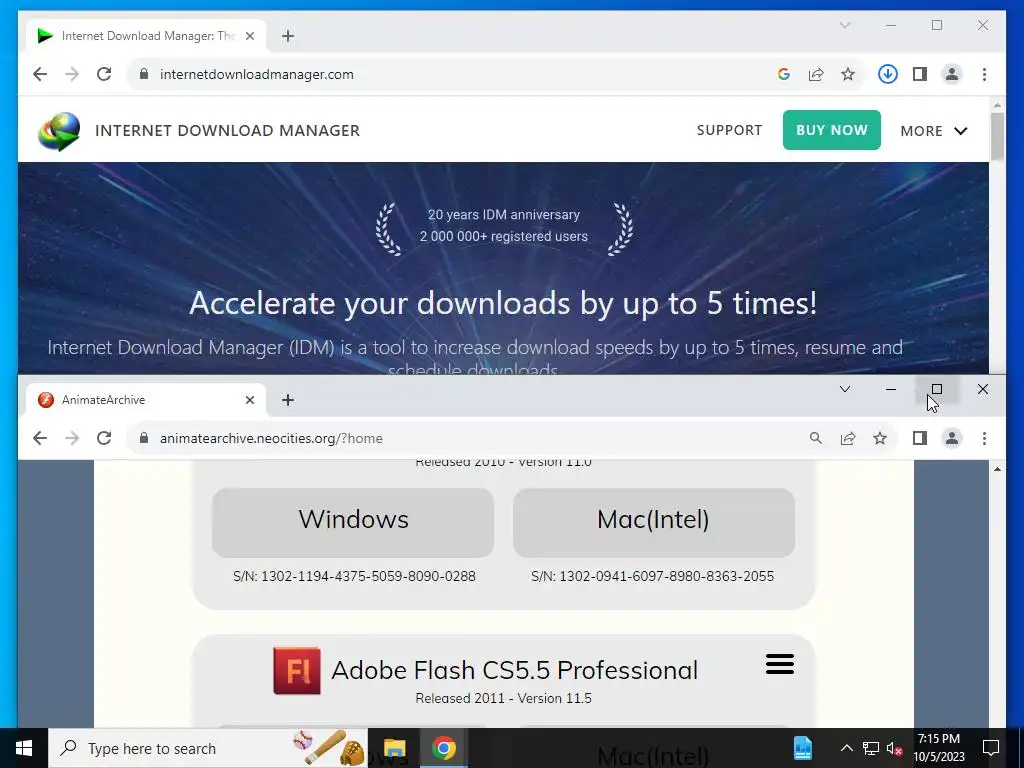
Task: Click '2 000 000+ registered users' text
Action: (x=504, y=236)
